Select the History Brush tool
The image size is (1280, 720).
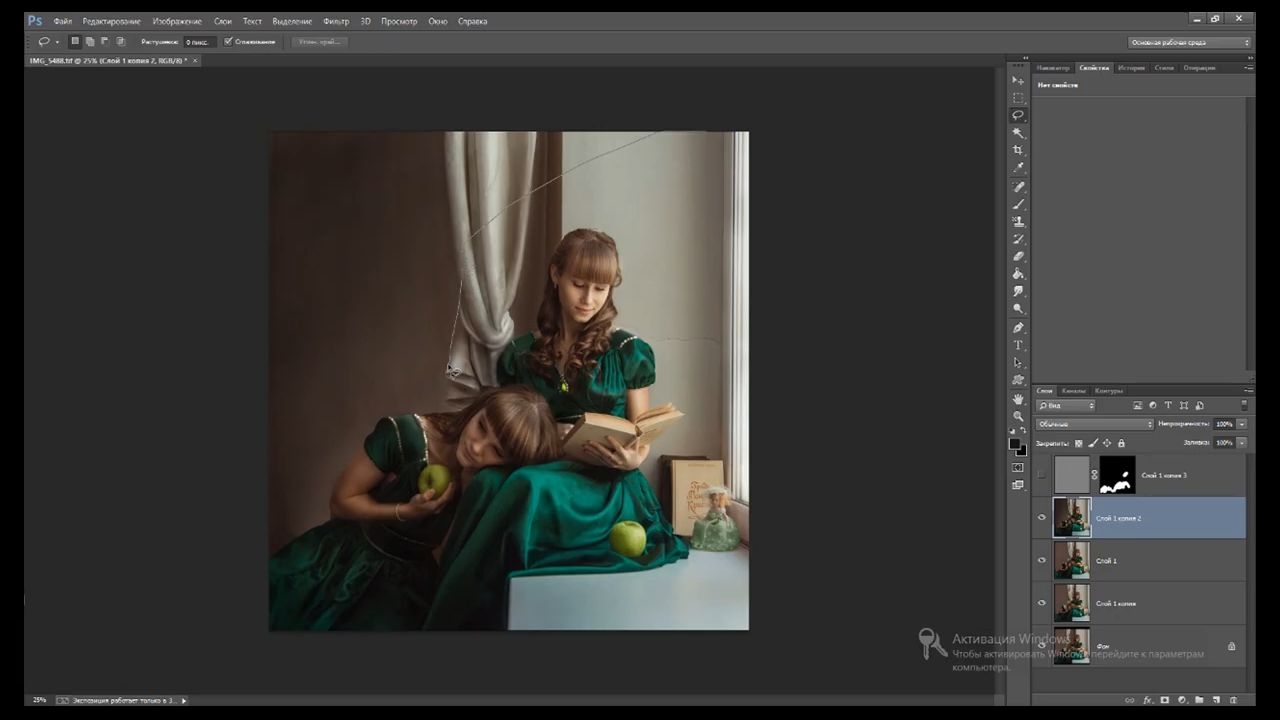pyautogui.click(x=1018, y=239)
